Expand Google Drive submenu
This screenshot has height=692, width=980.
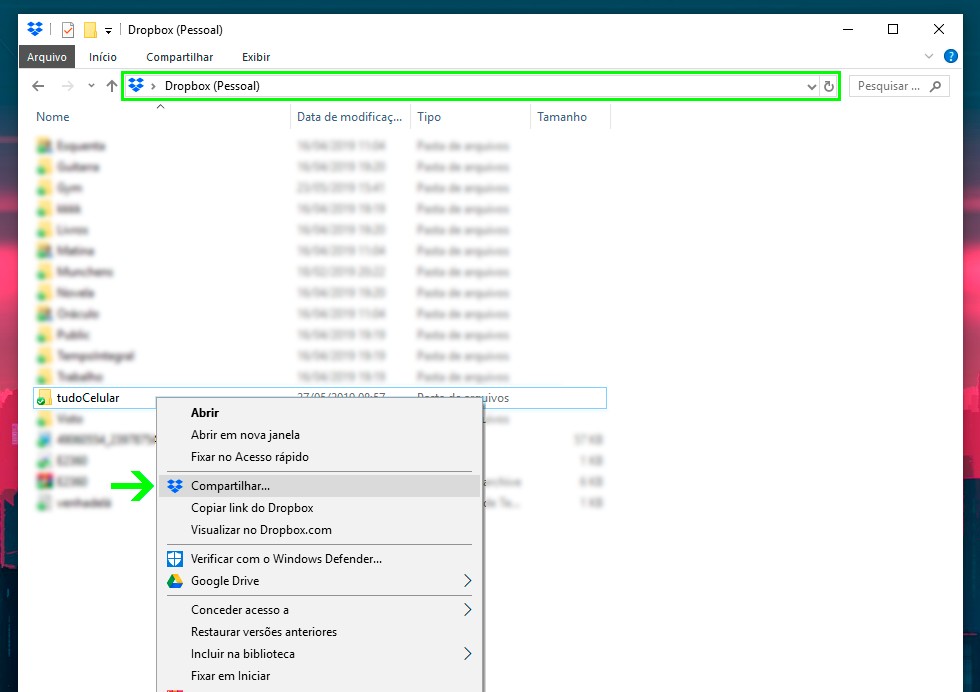[467, 581]
